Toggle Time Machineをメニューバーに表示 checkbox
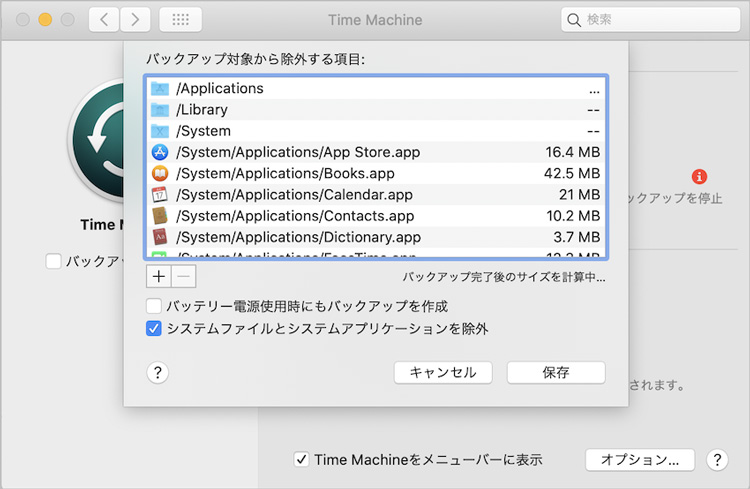 point(301,459)
